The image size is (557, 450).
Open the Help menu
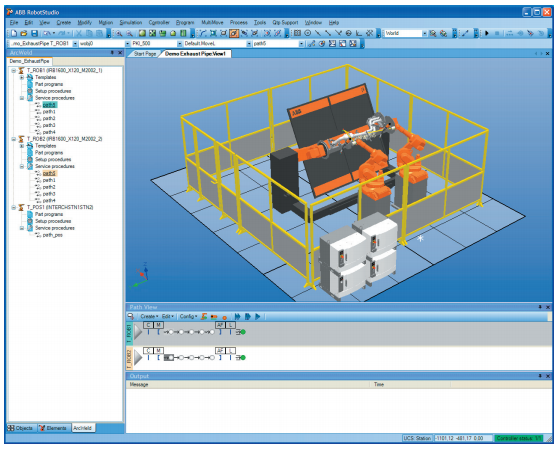(x=334, y=23)
